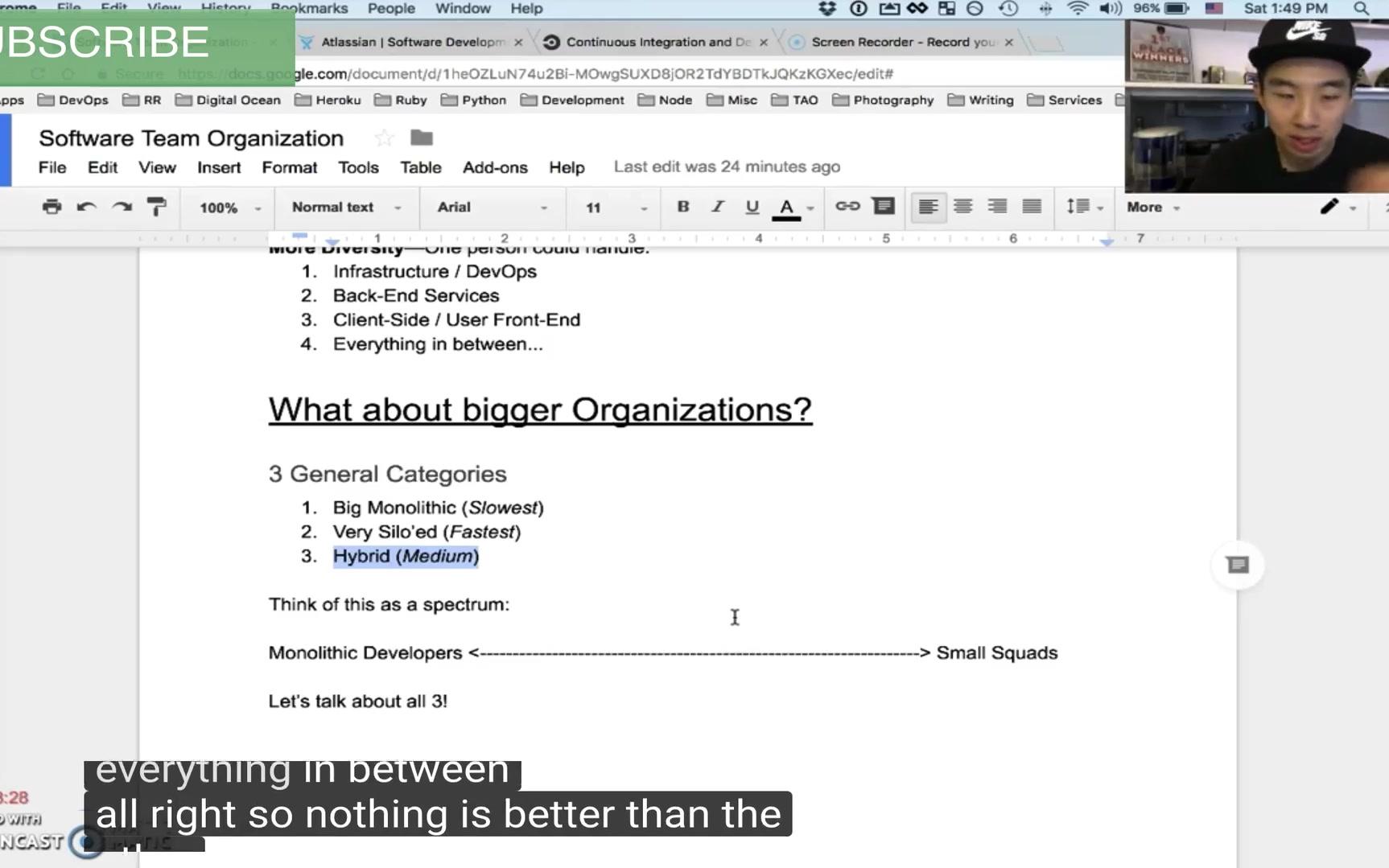Open the DevOps bookmarks folder
This screenshot has width=1389, height=868.
click(x=73, y=100)
